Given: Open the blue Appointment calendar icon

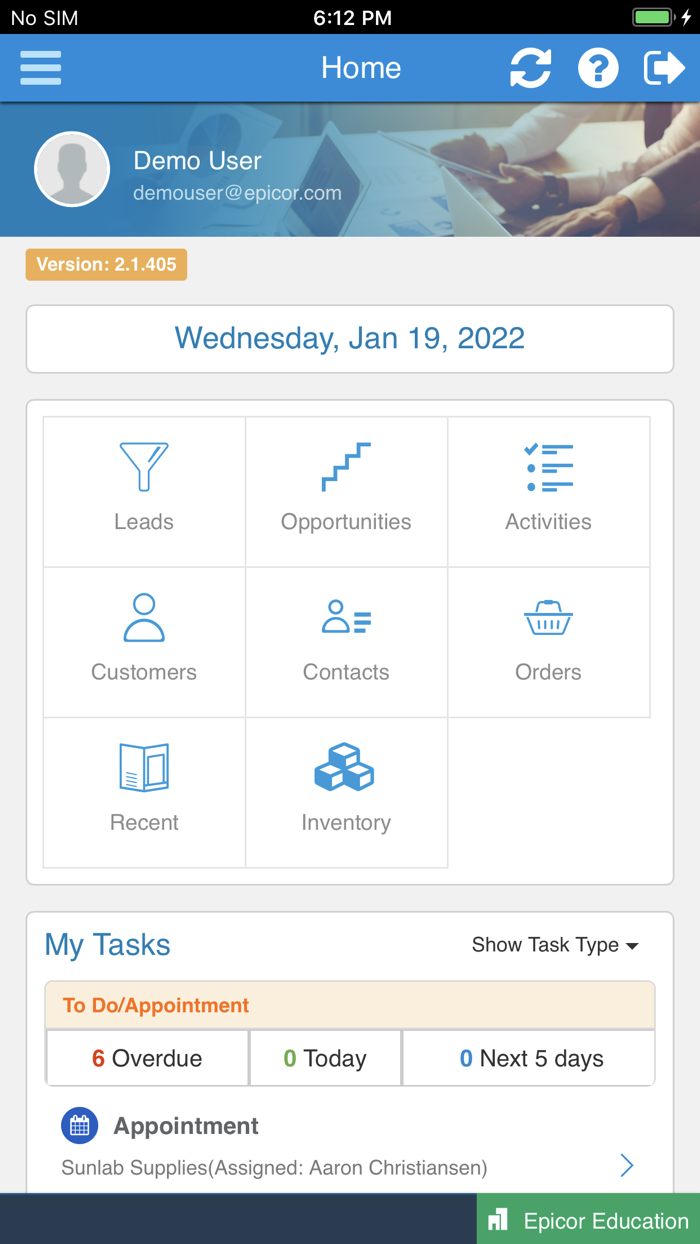Looking at the screenshot, I should pyautogui.click(x=80, y=1125).
